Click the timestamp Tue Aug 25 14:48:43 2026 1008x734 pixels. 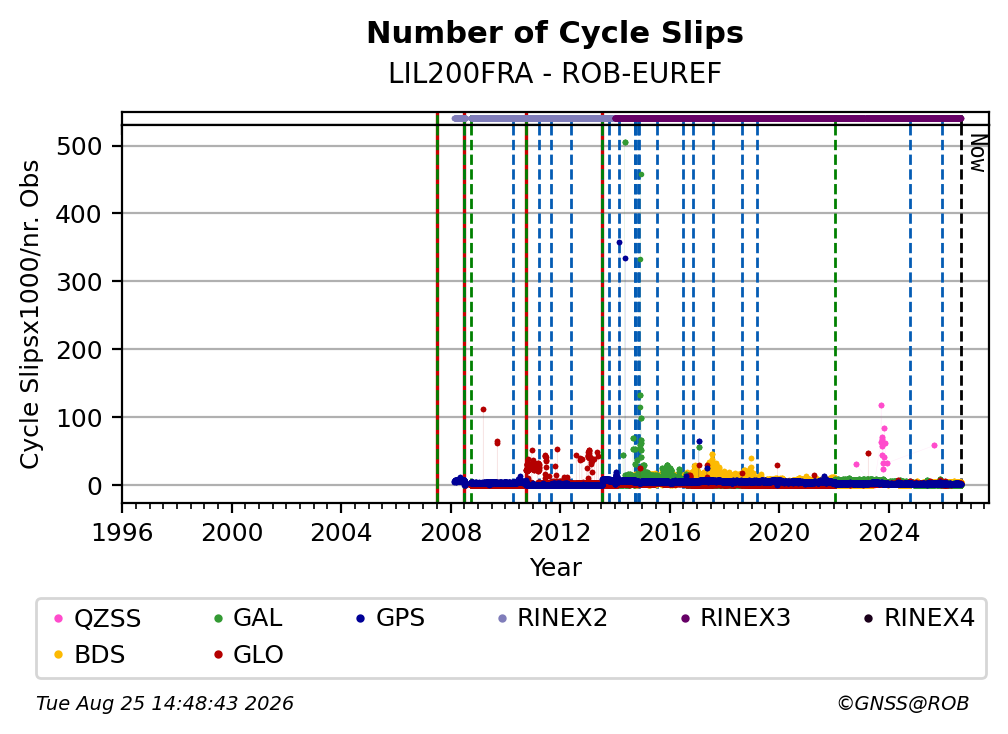165,704
